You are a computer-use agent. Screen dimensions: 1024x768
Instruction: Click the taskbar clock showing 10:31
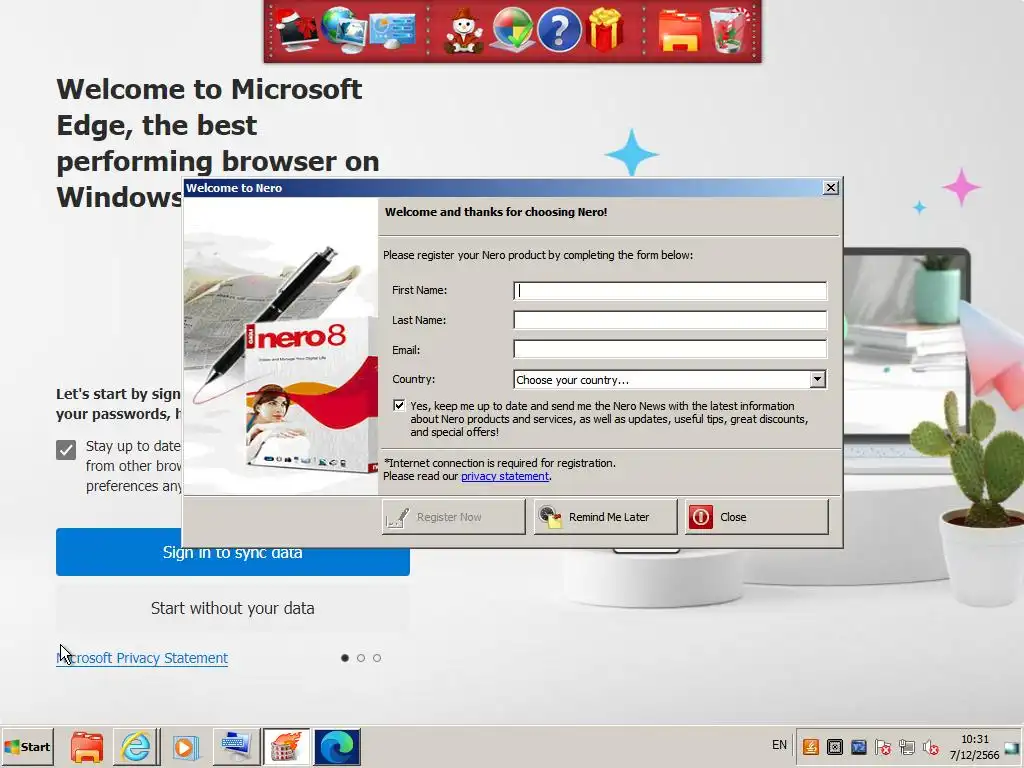[x=974, y=746]
